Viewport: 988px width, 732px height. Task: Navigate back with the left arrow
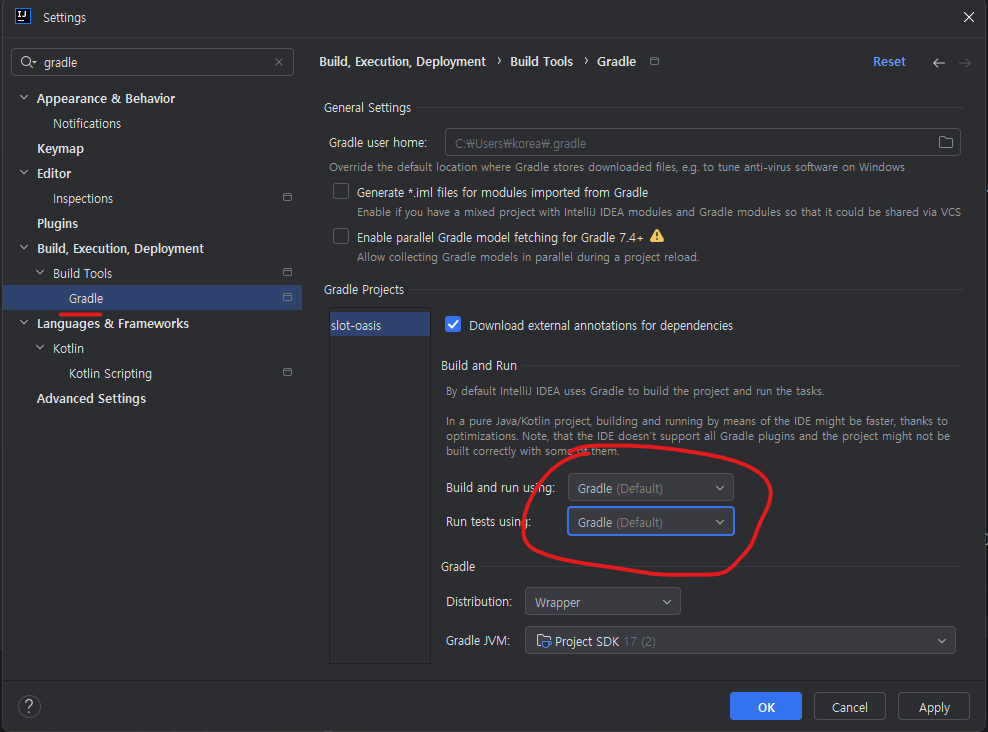pyautogui.click(x=939, y=62)
